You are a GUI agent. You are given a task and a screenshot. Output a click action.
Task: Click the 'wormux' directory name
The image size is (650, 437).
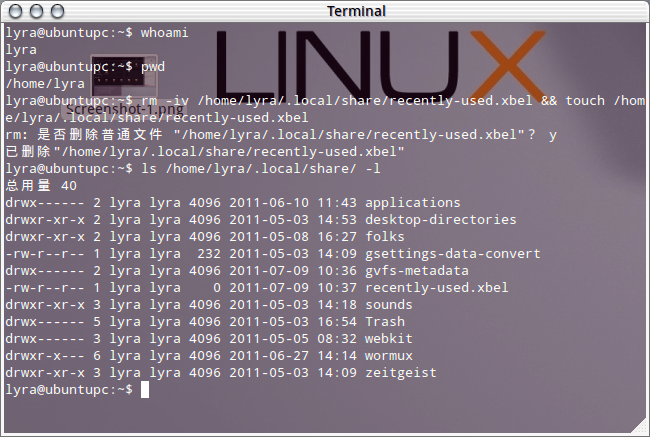[389, 356]
